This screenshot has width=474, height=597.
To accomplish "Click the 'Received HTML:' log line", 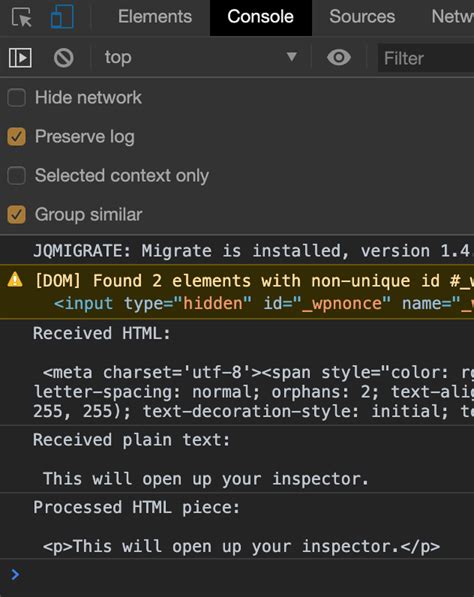I will pos(102,333).
